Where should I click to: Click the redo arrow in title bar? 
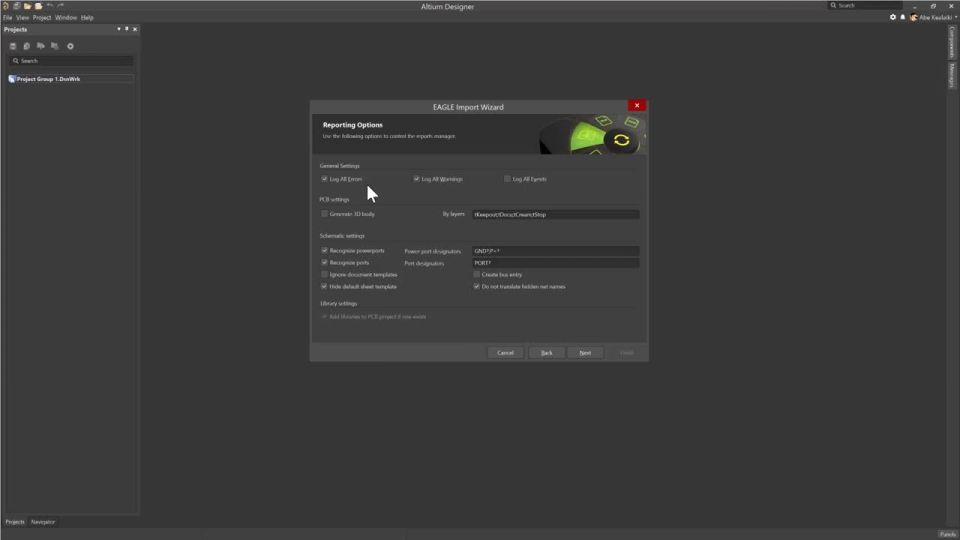tap(61, 6)
